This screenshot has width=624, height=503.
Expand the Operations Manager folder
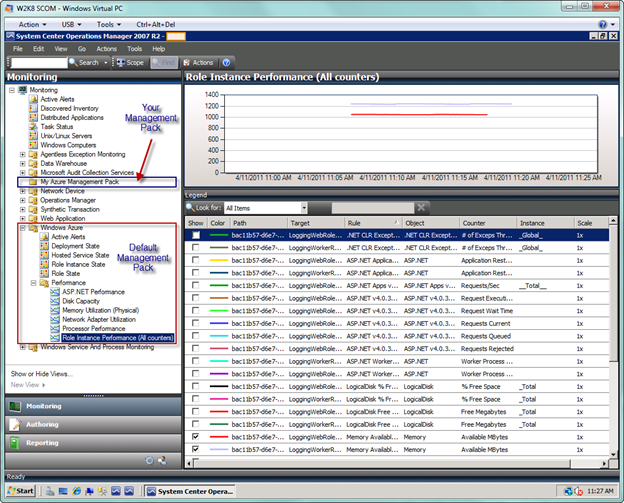click(23, 200)
